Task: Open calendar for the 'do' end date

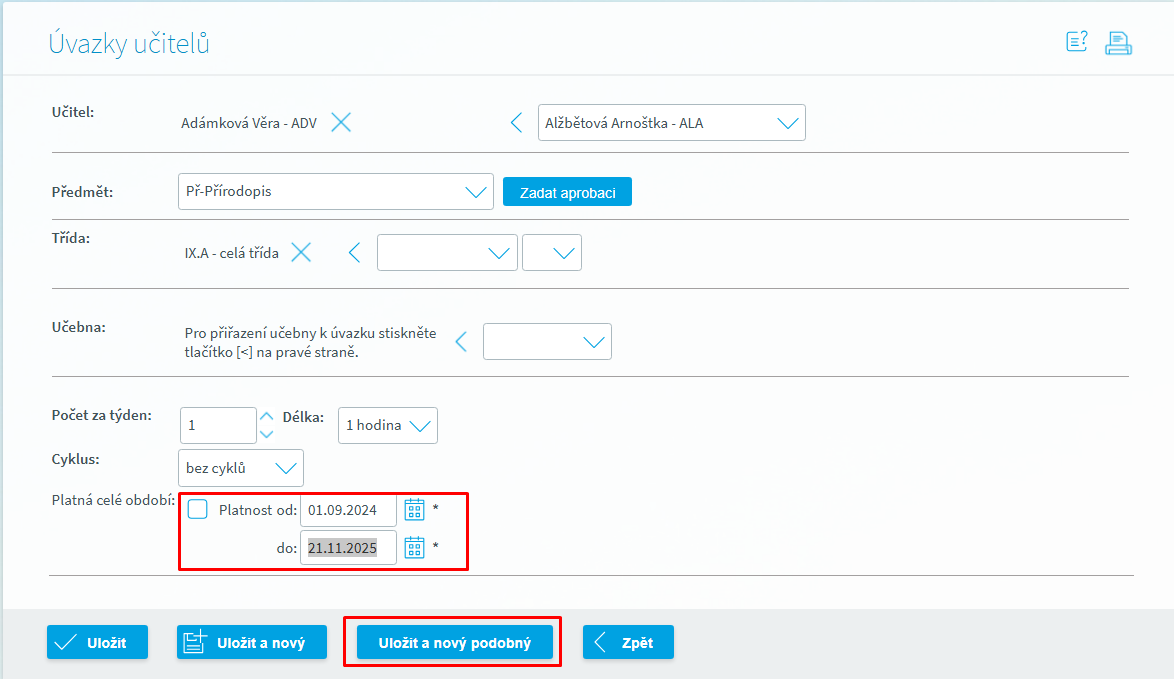Action: coord(414,547)
